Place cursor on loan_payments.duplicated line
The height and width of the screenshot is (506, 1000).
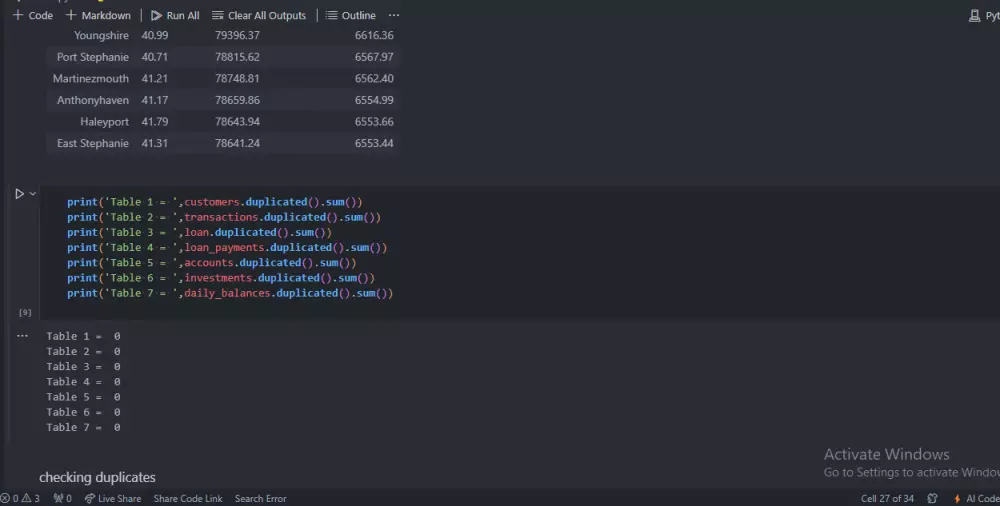227,248
